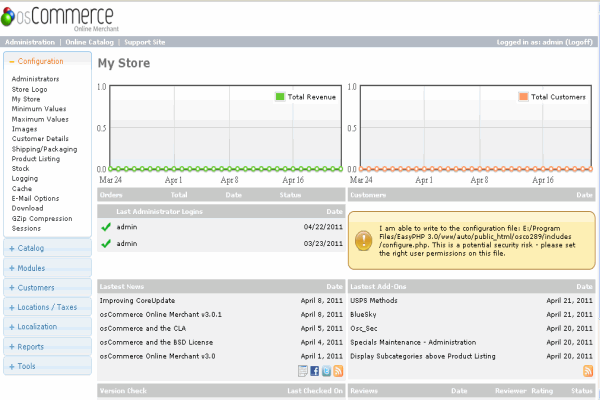Open the Images configuration

pos(24,129)
